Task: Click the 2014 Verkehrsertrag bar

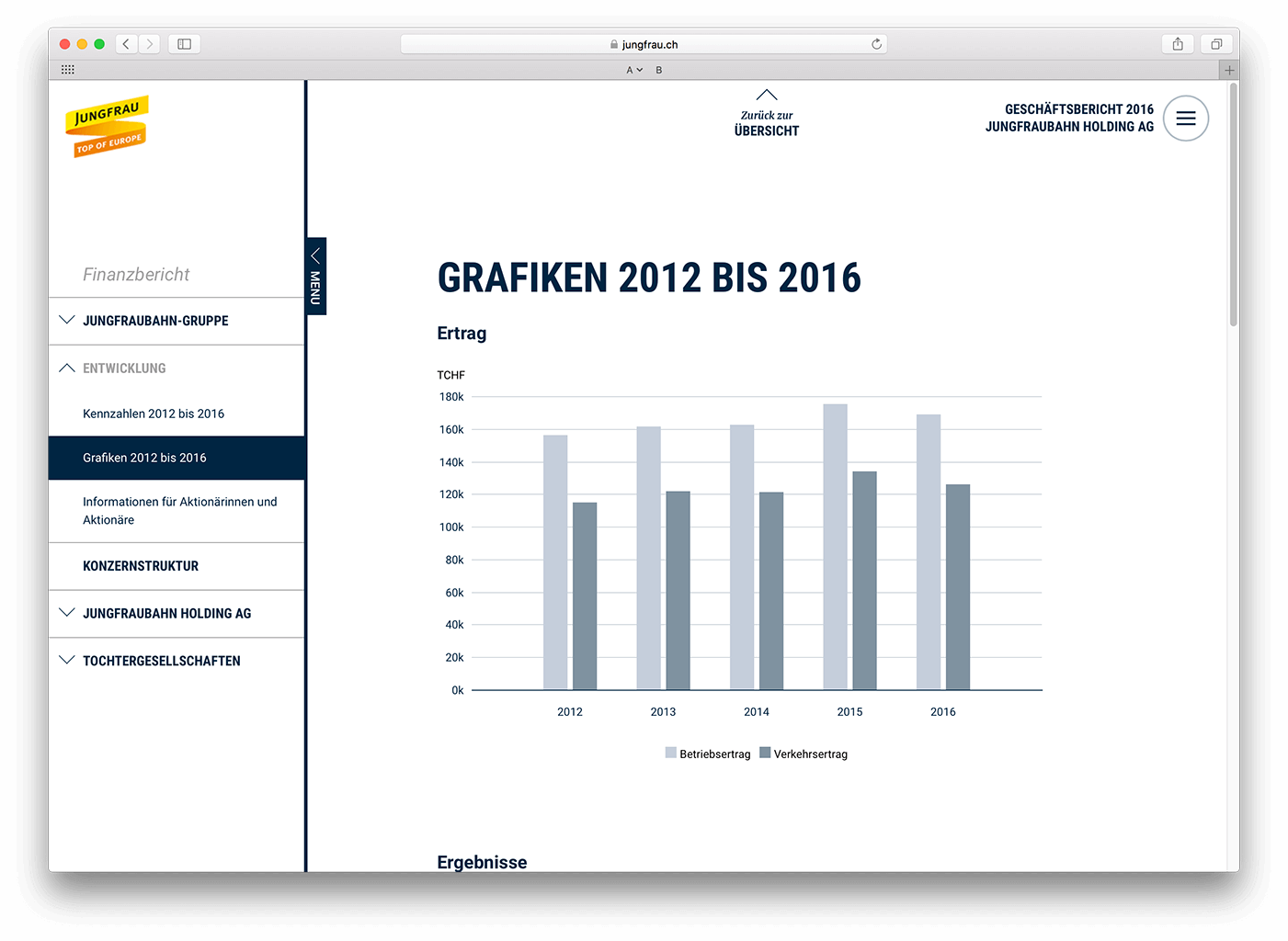Action: 771,591
